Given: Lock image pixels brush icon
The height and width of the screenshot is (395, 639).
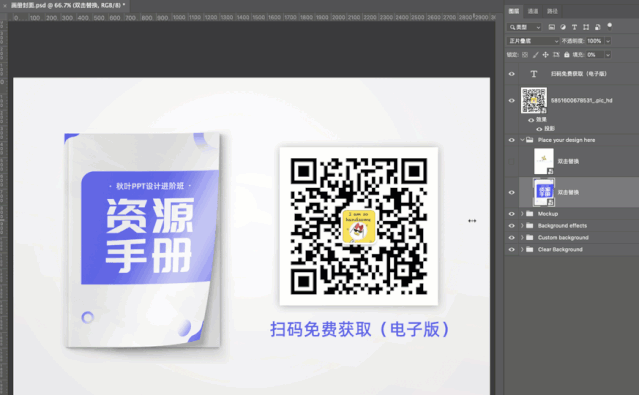Looking at the screenshot, I should pos(535,55).
